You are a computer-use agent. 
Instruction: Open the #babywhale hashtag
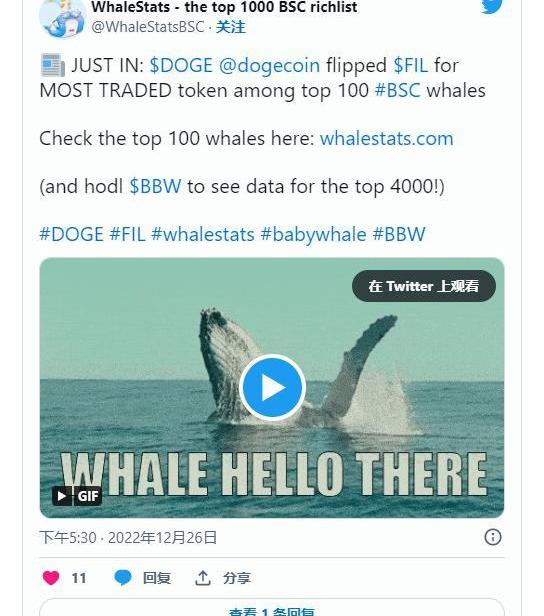[313, 235]
